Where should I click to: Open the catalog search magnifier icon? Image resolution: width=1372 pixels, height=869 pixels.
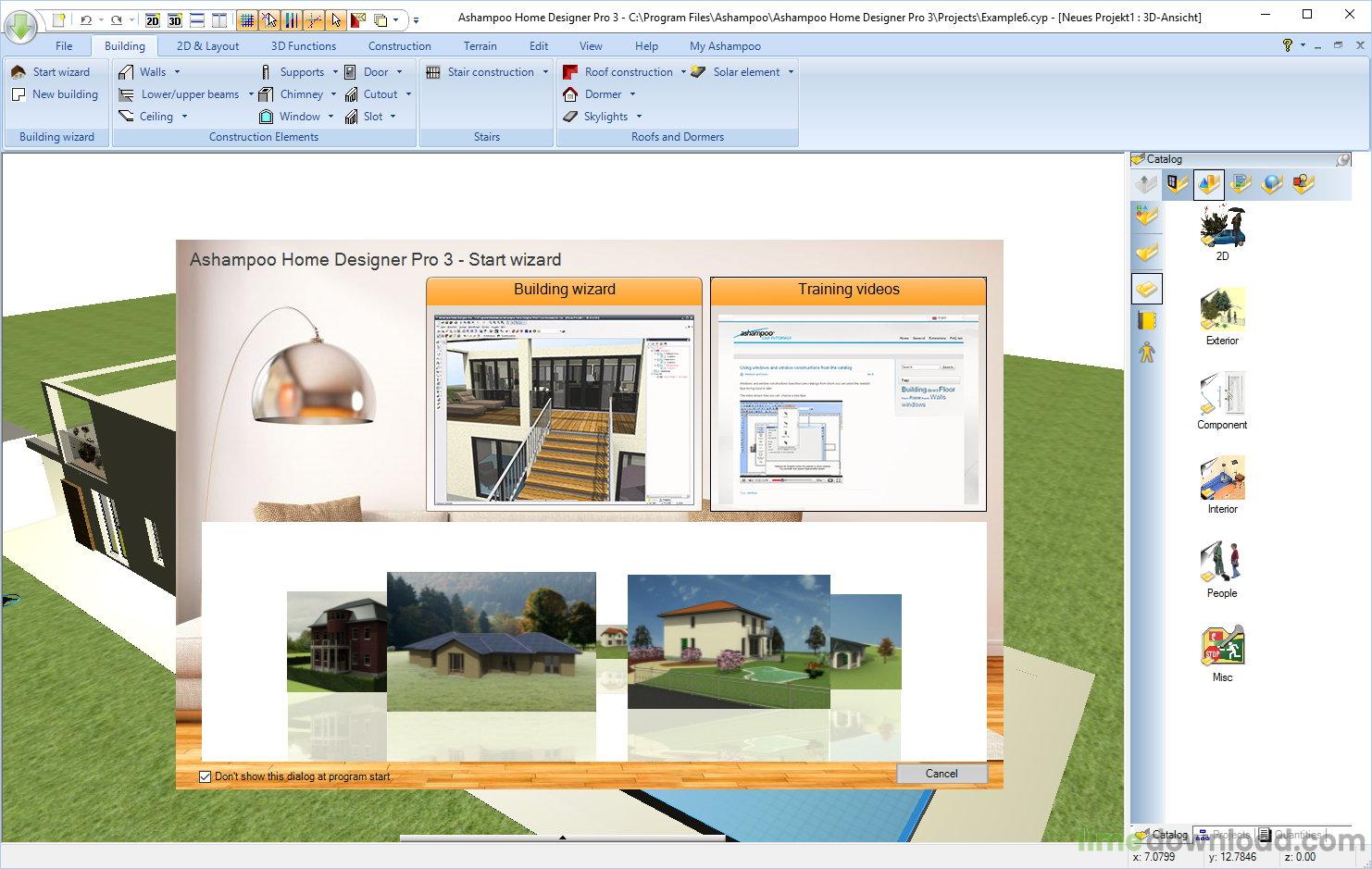[x=1344, y=158]
